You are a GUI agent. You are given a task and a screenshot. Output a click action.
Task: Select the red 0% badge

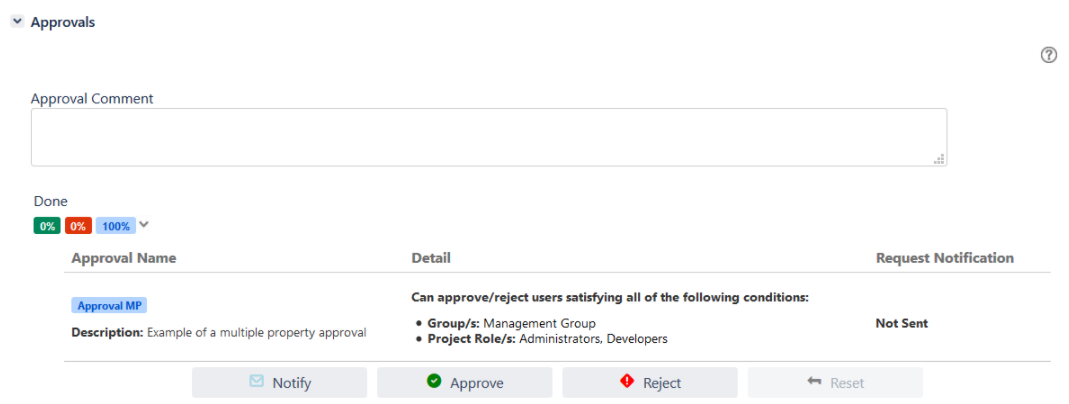pyautogui.click(x=78, y=226)
